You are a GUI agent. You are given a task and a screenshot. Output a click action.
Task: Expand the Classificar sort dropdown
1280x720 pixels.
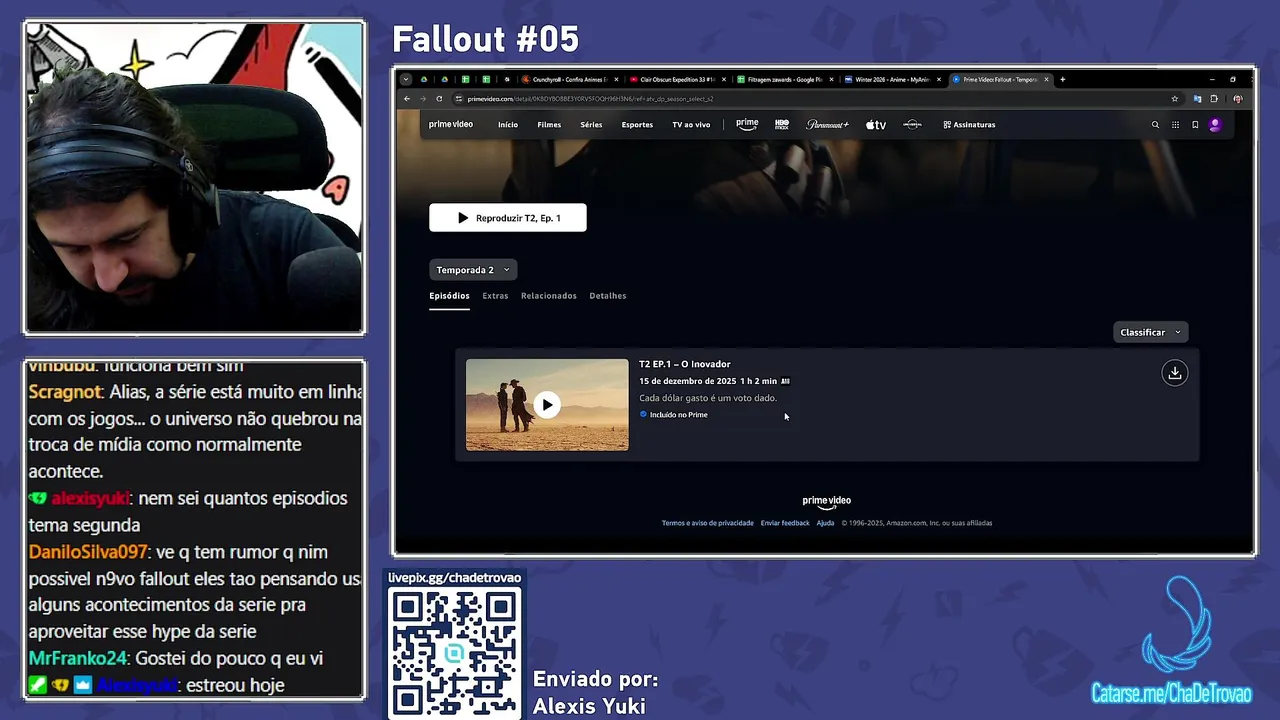point(1151,332)
